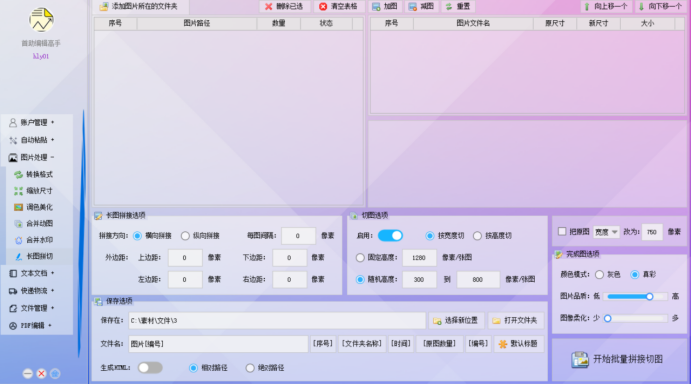Insert the [编号] filename tag
Viewport: 692px width, 384px height.
click(x=478, y=344)
